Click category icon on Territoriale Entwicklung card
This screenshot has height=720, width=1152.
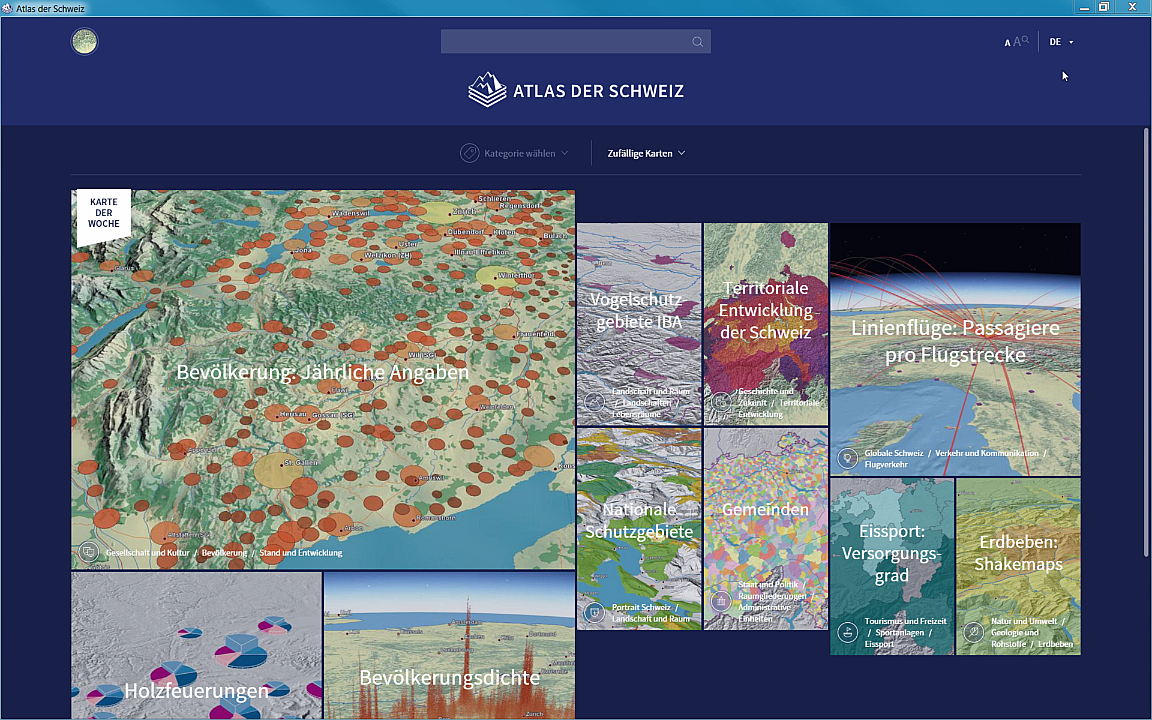(721, 403)
